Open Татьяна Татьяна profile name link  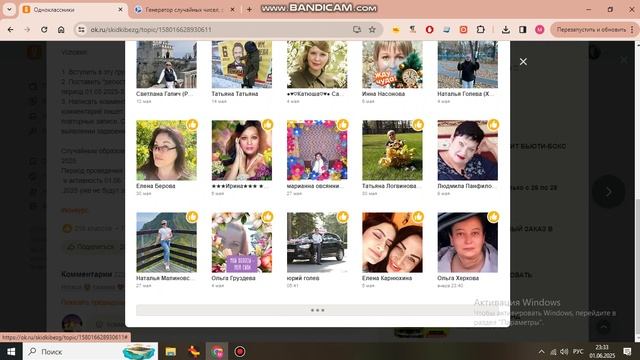pyautogui.click(x=235, y=93)
